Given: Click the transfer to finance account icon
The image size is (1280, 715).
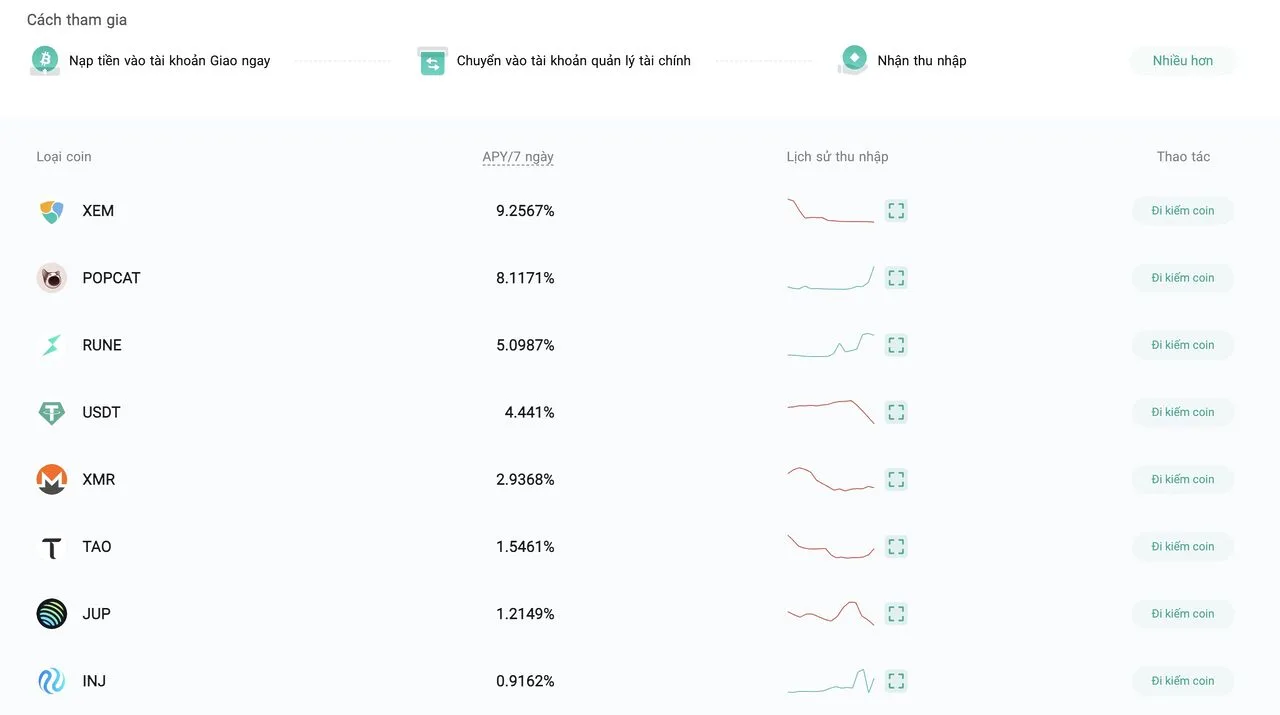Looking at the screenshot, I should [432, 61].
